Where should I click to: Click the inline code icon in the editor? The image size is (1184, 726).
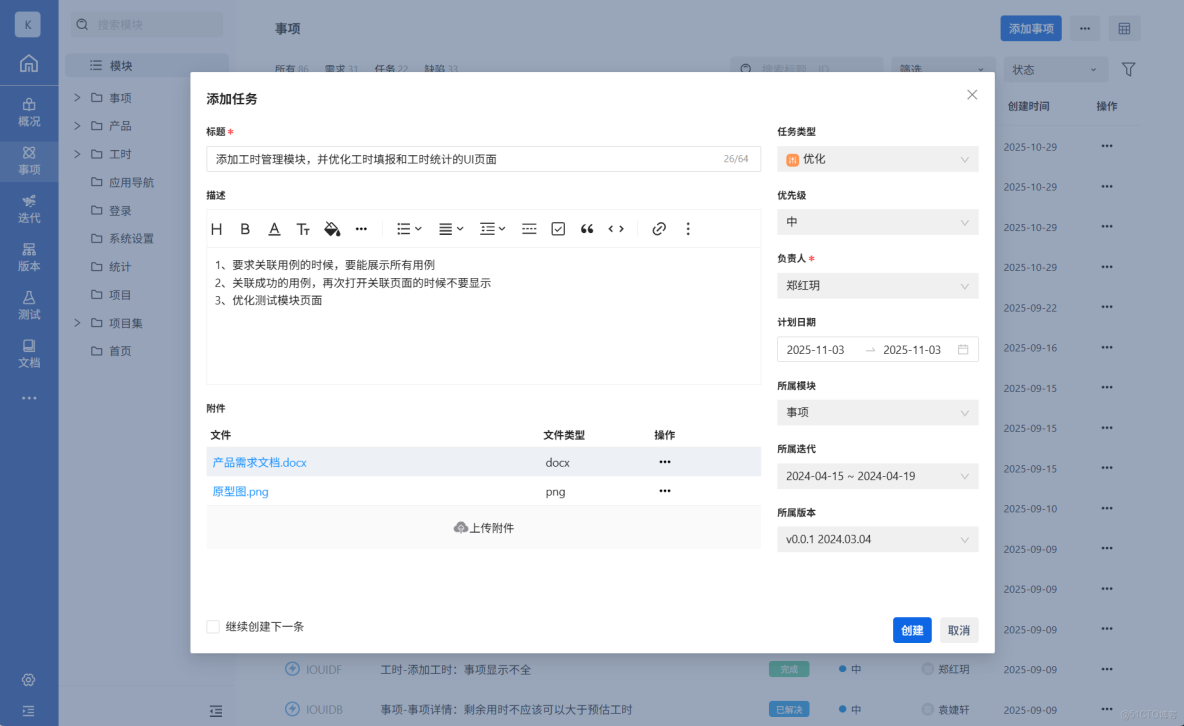616,228
